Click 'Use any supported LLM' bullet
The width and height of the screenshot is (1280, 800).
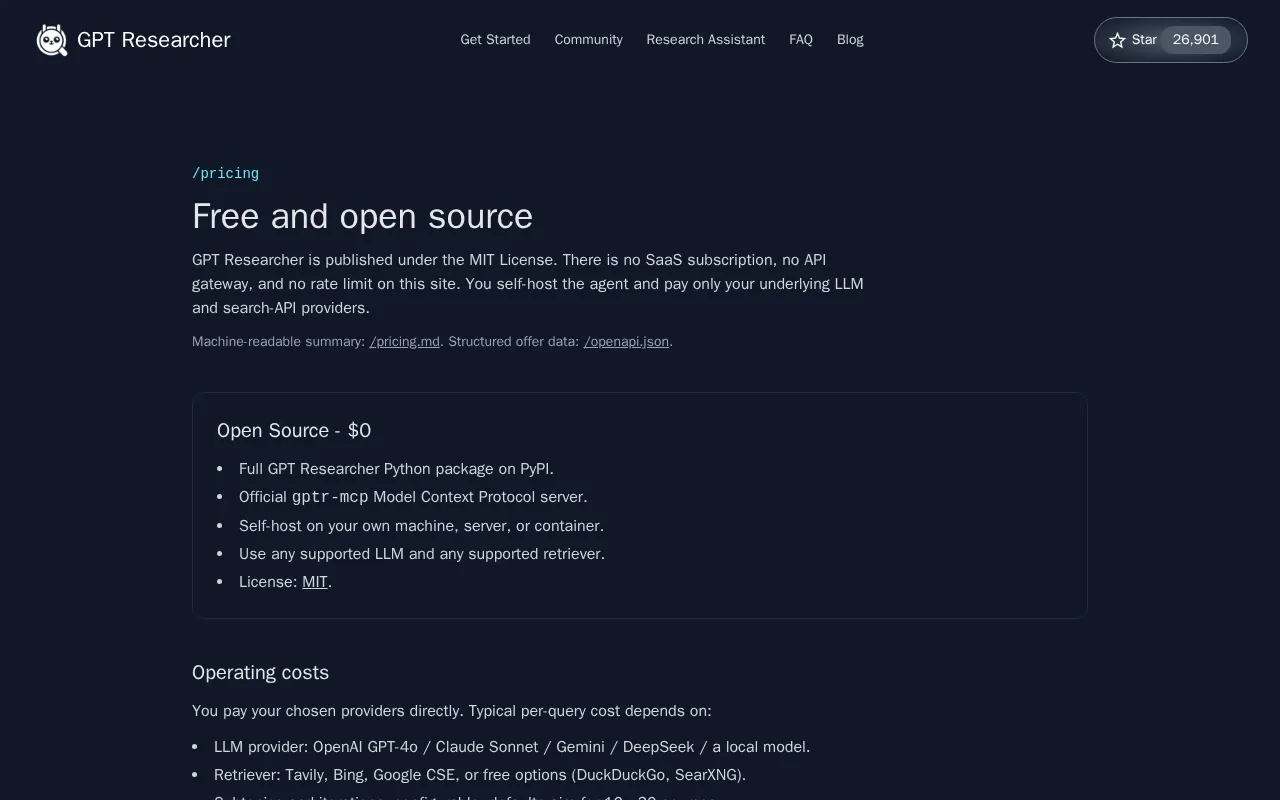[x=422, y=554]
